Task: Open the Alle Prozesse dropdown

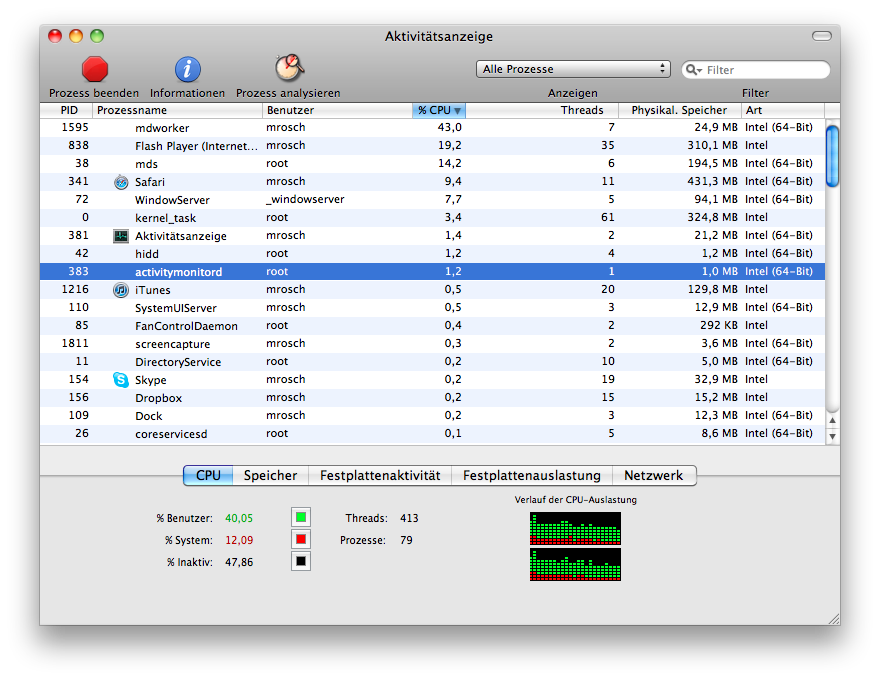Action: pyautogui.click(x=573, y=69)
